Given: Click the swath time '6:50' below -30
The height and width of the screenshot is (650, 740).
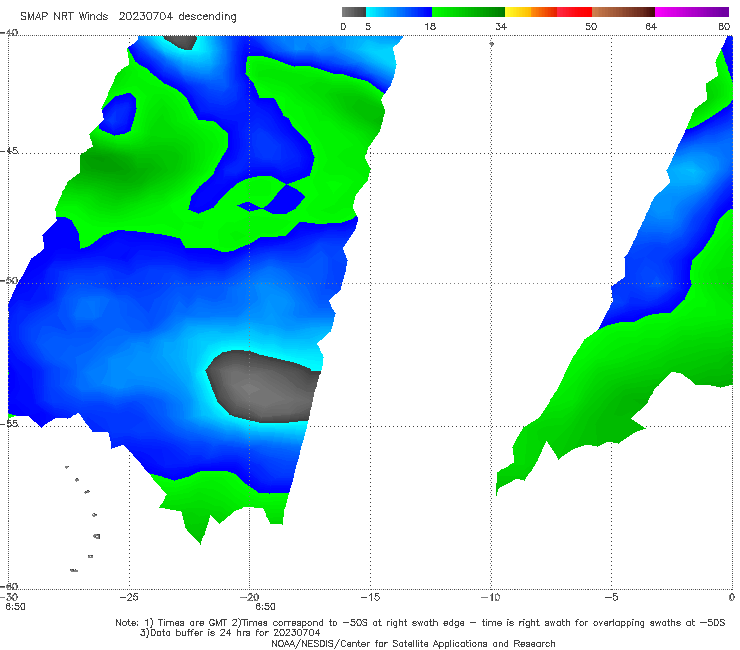Looking at the screenshot, I should click(x=16, y=607).
